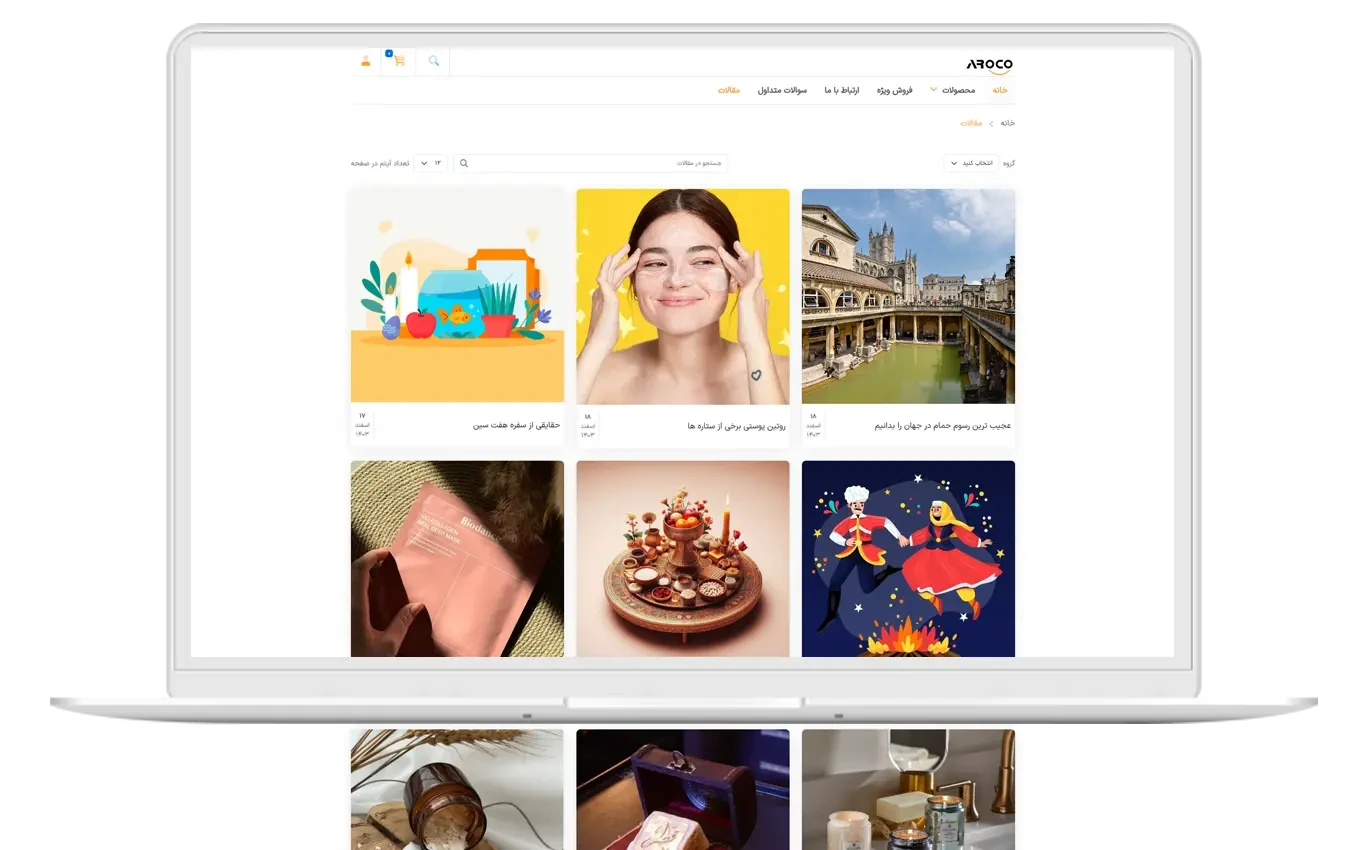Open the user account icon

(365, 61)
